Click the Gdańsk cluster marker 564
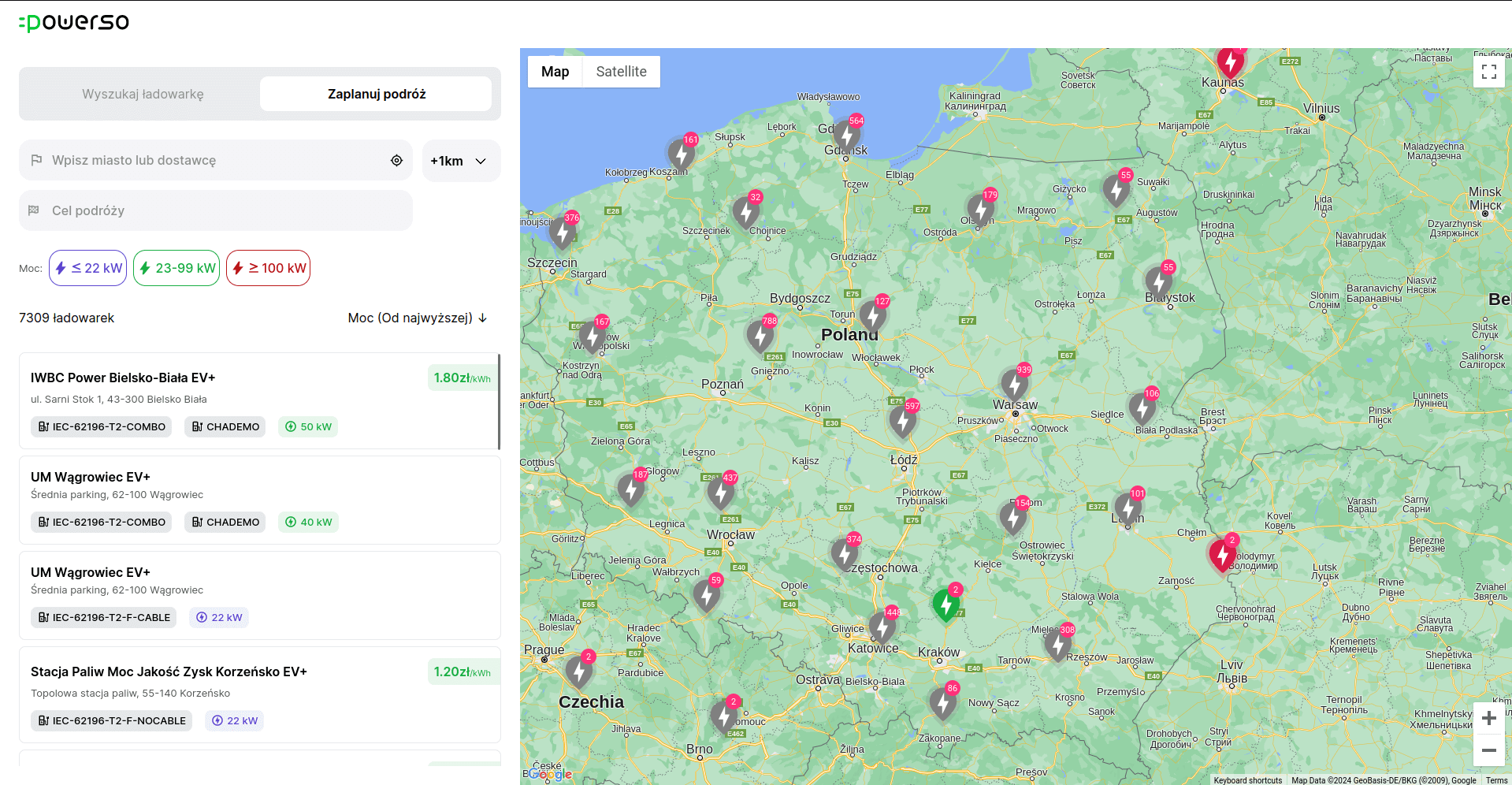Viewport: 1512px width, 785px height. (848, 136)
